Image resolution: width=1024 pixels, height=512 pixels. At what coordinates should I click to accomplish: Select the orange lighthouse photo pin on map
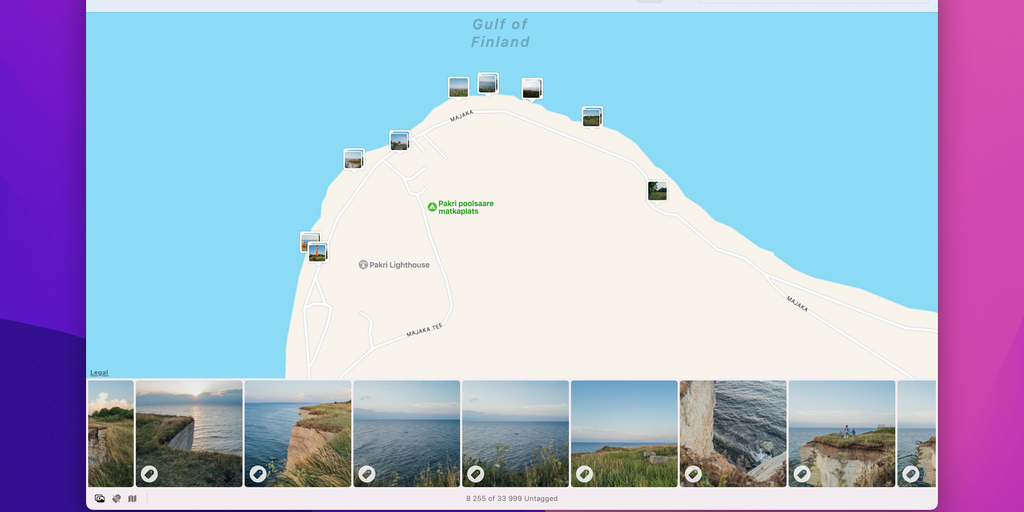[x=318, y=252]
